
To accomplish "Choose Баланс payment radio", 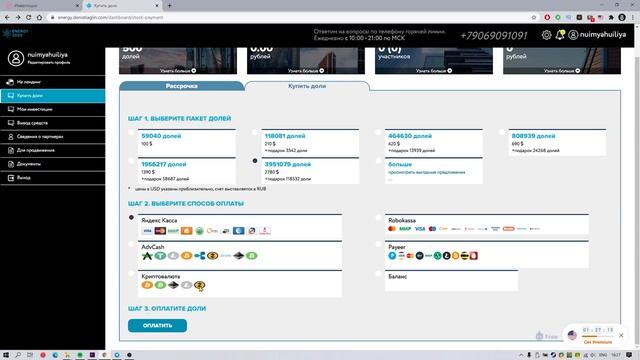I will (x=378, y=273).
